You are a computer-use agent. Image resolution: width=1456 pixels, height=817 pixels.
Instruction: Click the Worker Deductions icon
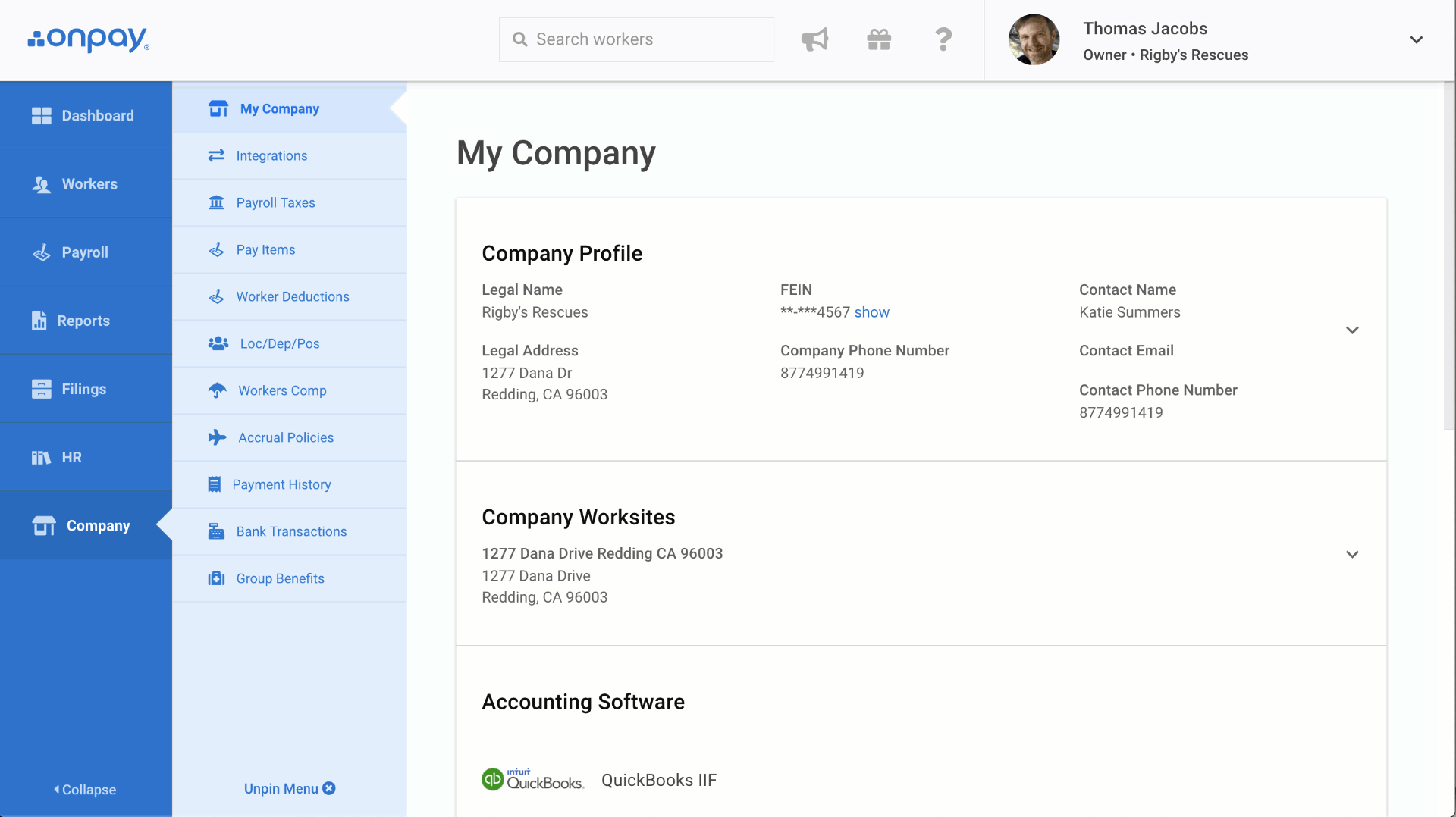point(216,296)
